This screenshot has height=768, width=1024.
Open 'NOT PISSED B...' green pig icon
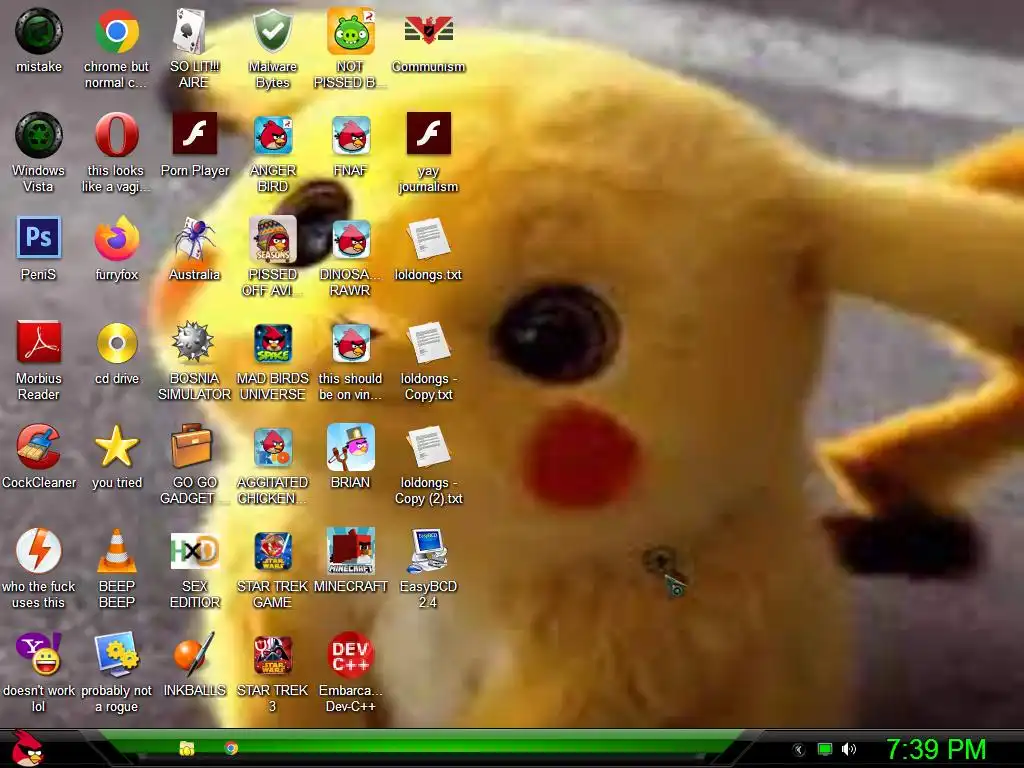350,31
